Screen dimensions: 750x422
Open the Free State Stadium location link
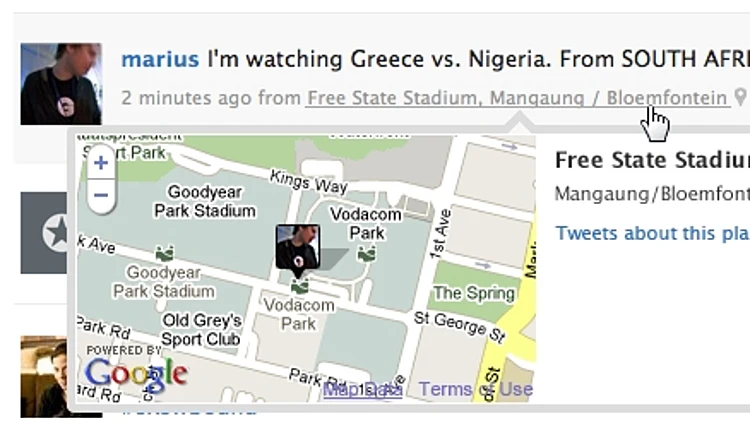(517, 98)
